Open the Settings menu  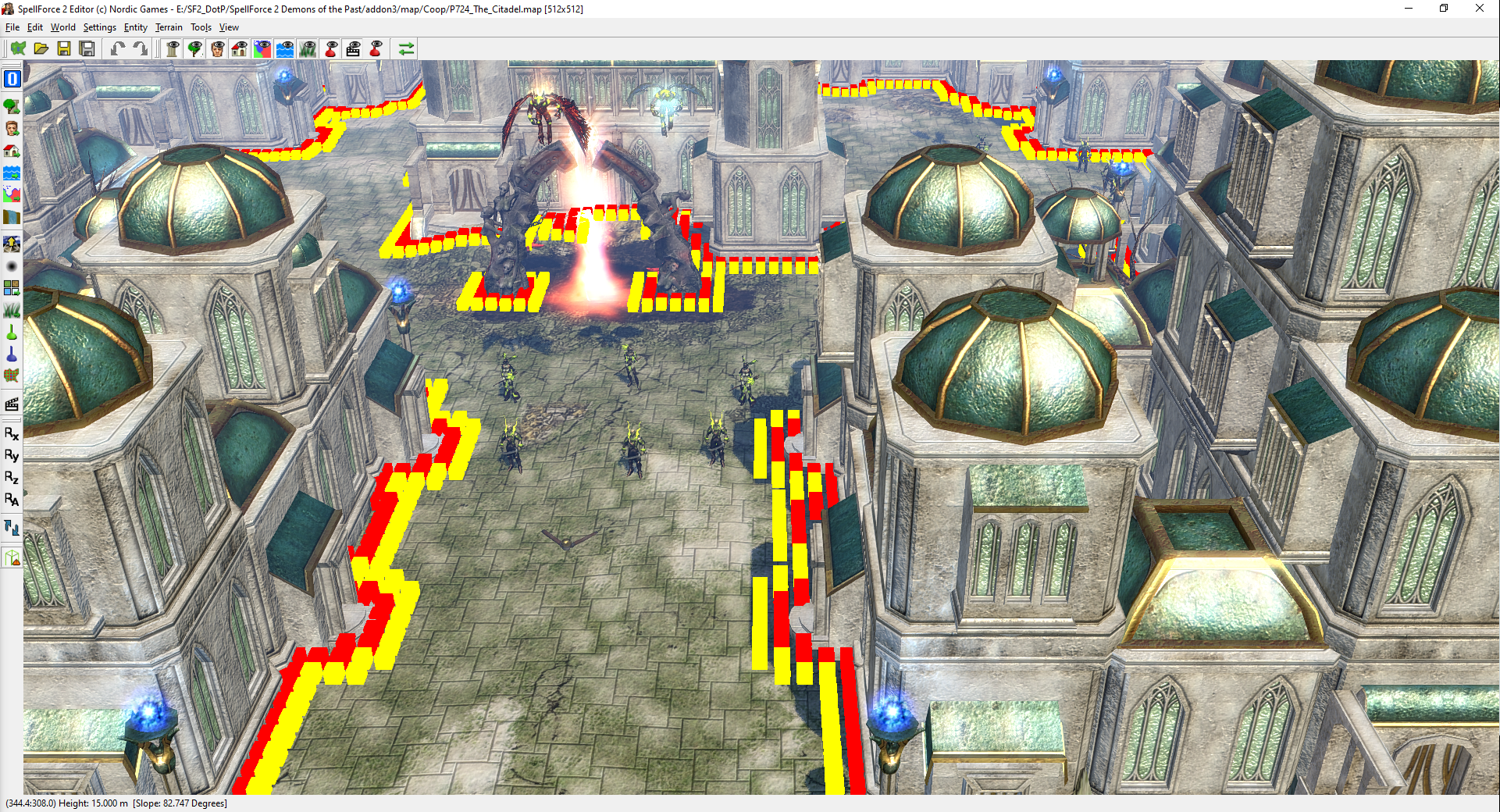(x=100, y=27)
